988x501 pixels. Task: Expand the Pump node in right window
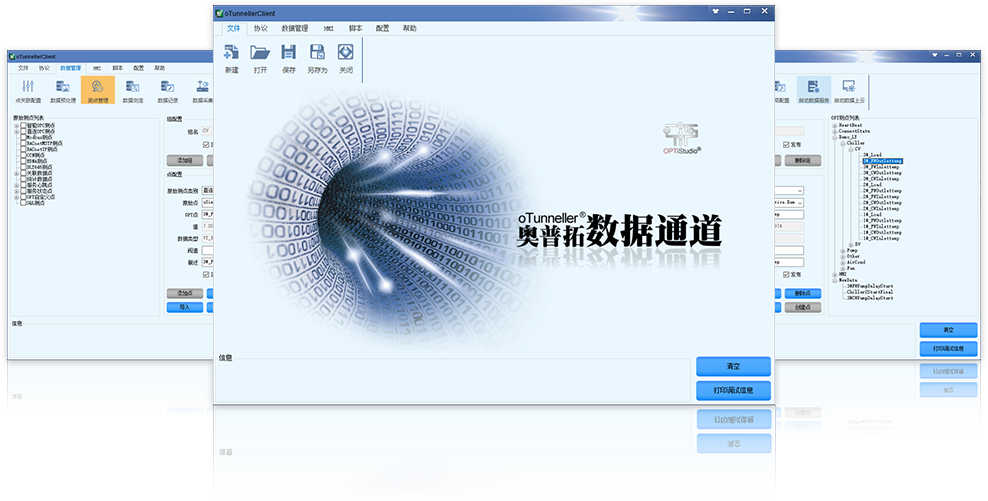pos(842,251)
